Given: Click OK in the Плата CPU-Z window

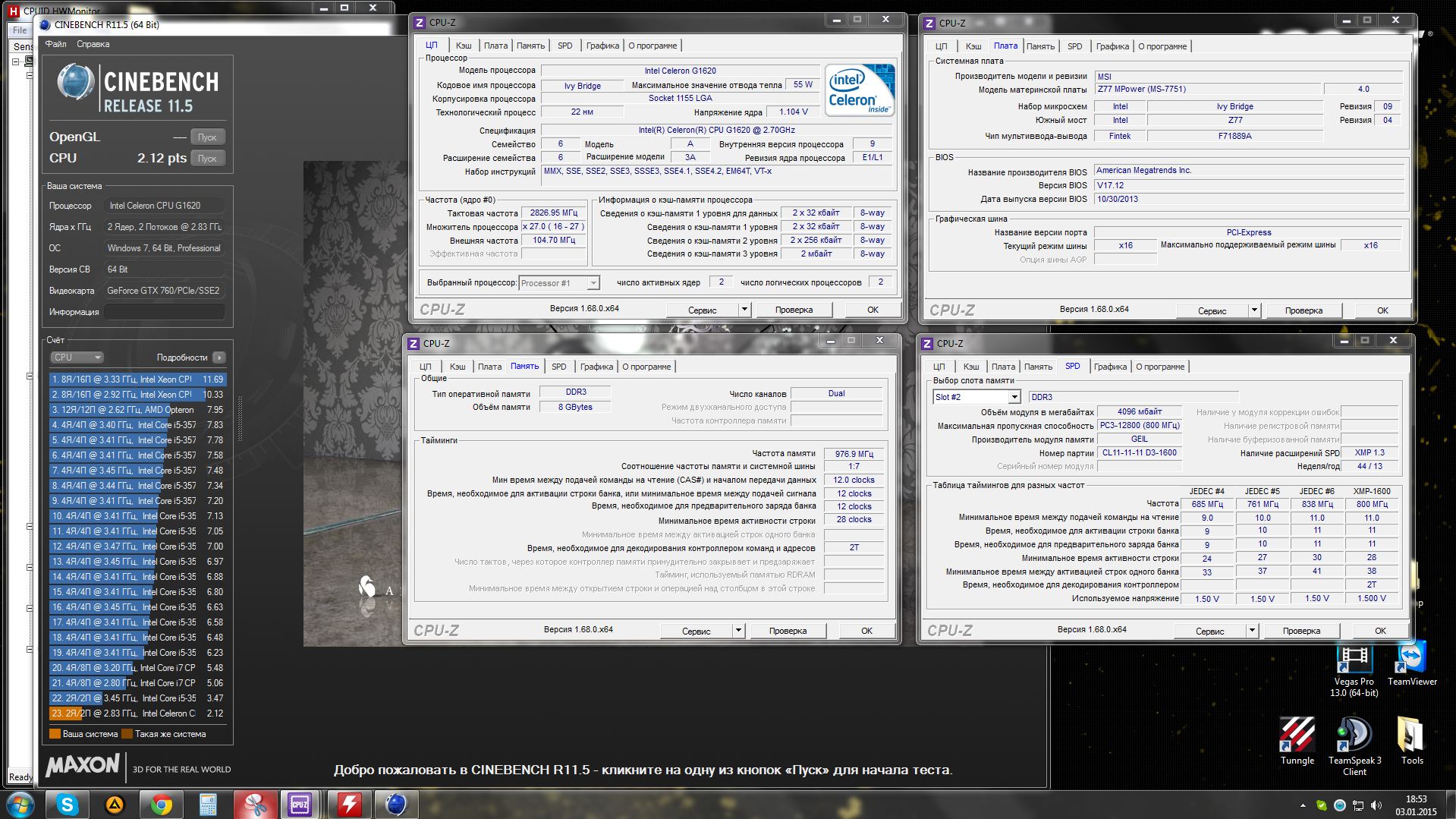Looking at the screenshot, I should pyautogui.click(x=1382, y=310).
